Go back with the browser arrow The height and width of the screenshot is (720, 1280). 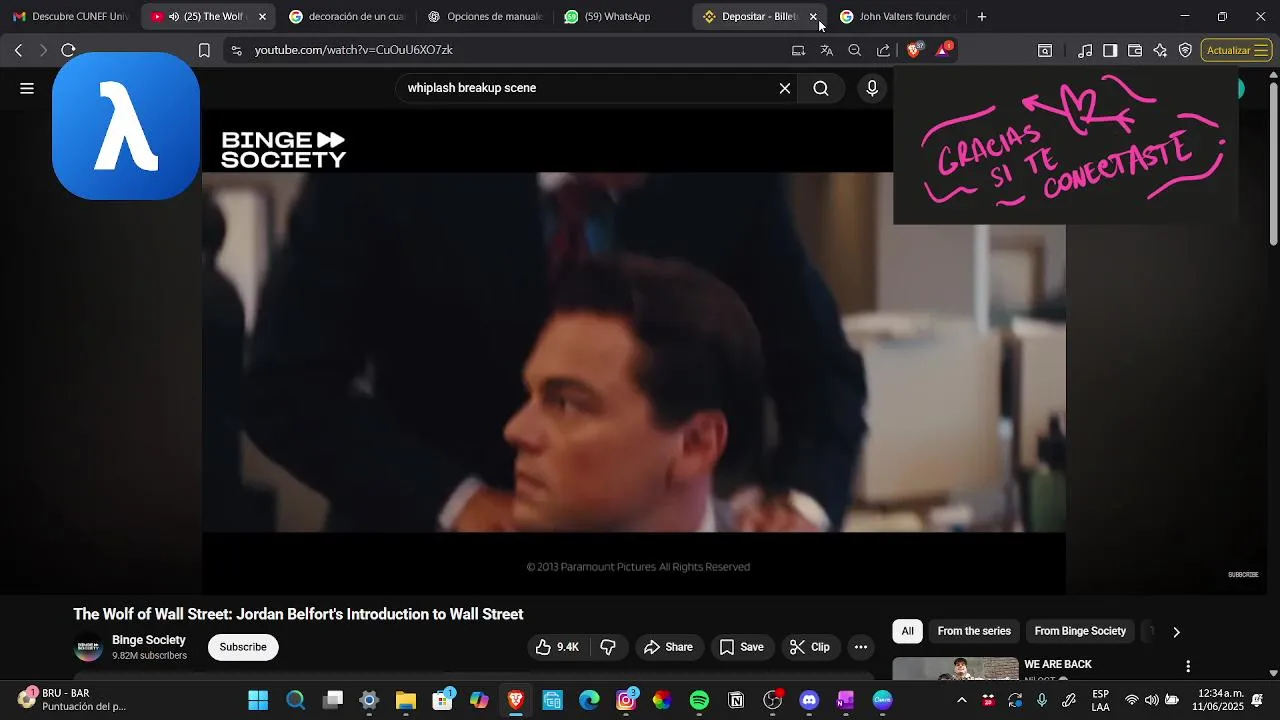click(x=18, y=50)
